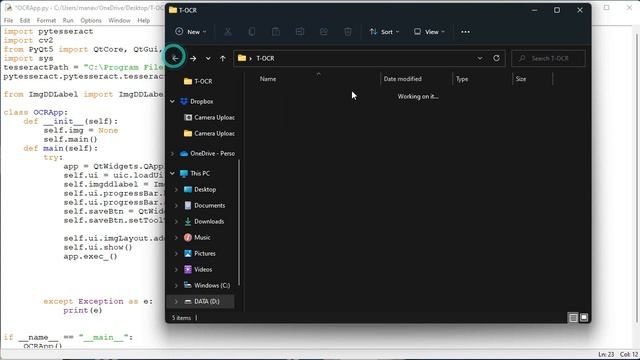The width and height of the screenshot is (640, 360).
Task: Sort by the Size column header
Action: 521,79
